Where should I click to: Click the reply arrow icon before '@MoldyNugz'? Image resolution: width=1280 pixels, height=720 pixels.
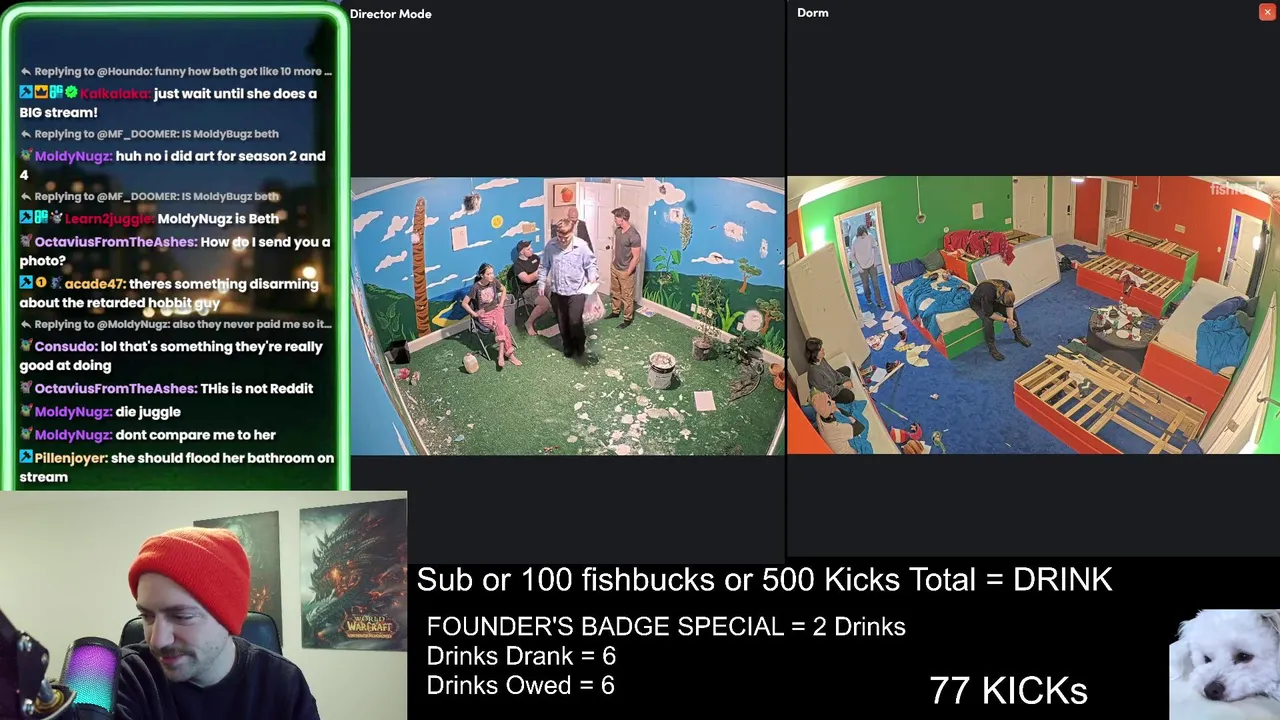26,325
